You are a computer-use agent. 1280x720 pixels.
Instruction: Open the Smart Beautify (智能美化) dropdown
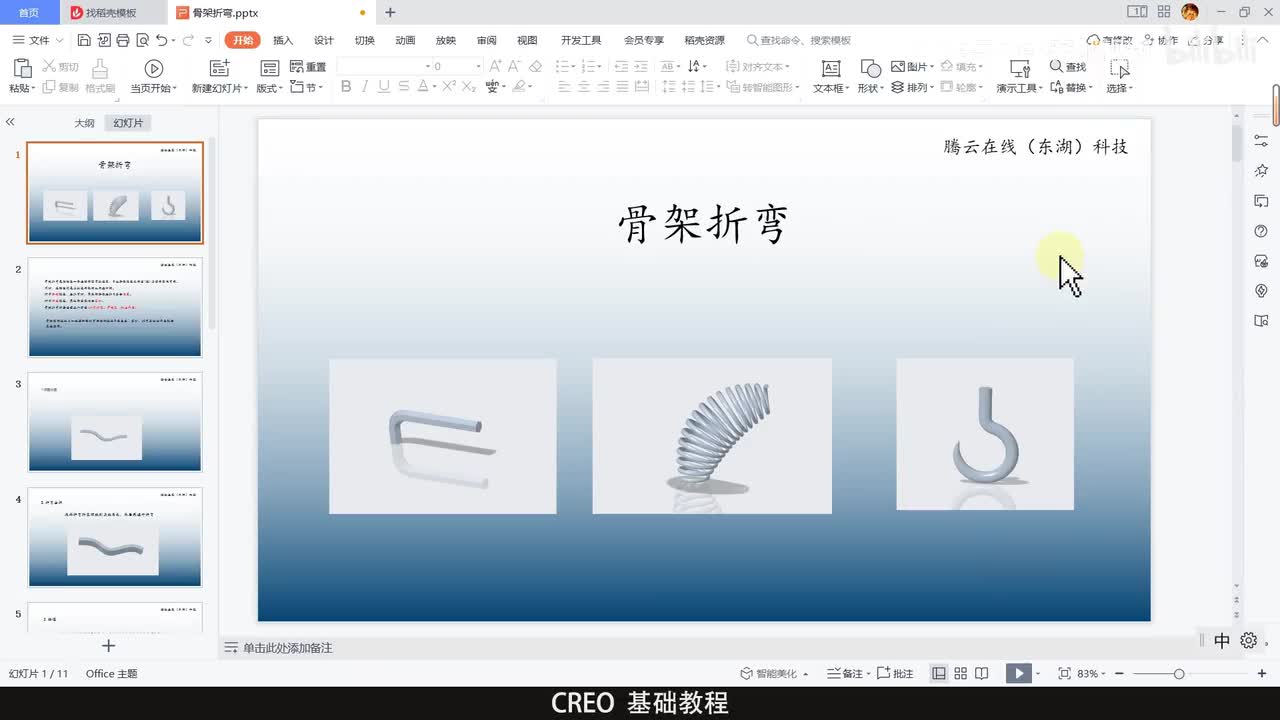tap(774, 674)
